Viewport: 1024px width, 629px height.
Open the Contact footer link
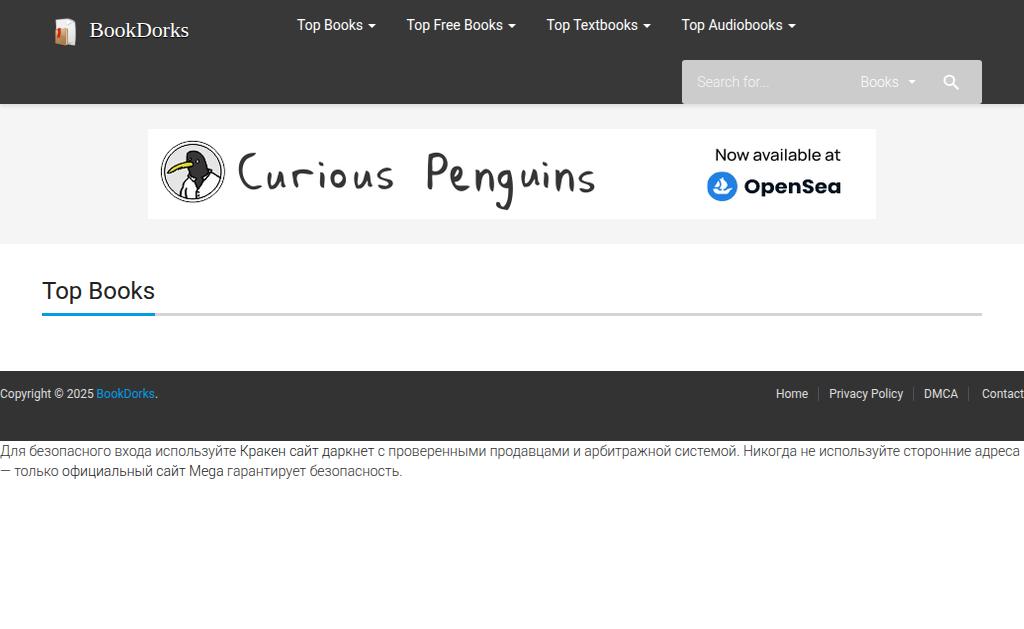(x=1002, y=394)
